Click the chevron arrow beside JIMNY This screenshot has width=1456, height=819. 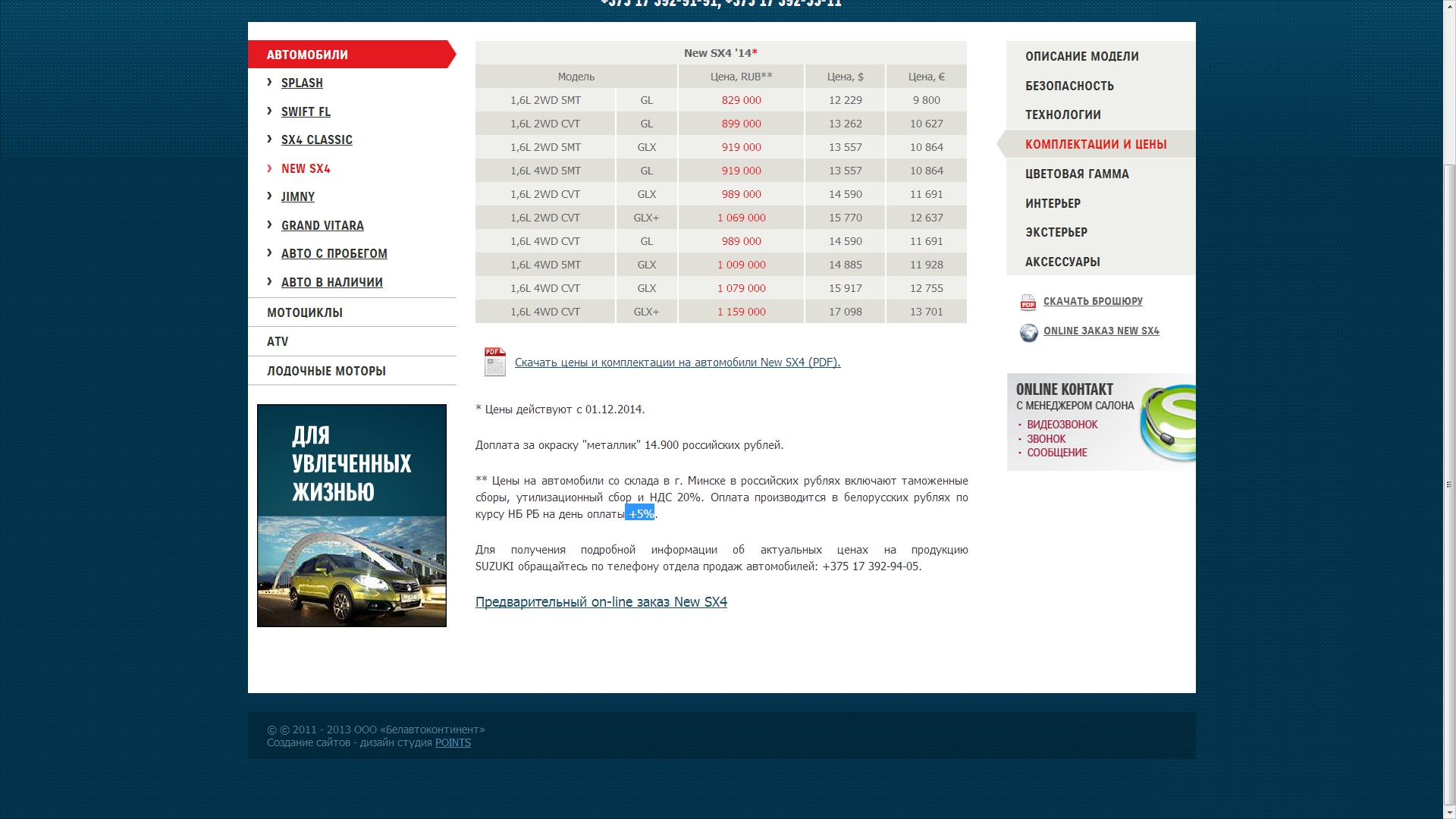pos(269,196)
